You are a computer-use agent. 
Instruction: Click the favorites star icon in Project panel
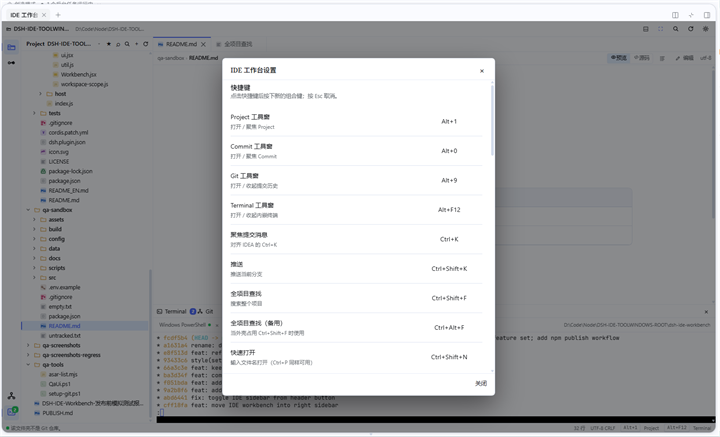[x=109, y=44]
